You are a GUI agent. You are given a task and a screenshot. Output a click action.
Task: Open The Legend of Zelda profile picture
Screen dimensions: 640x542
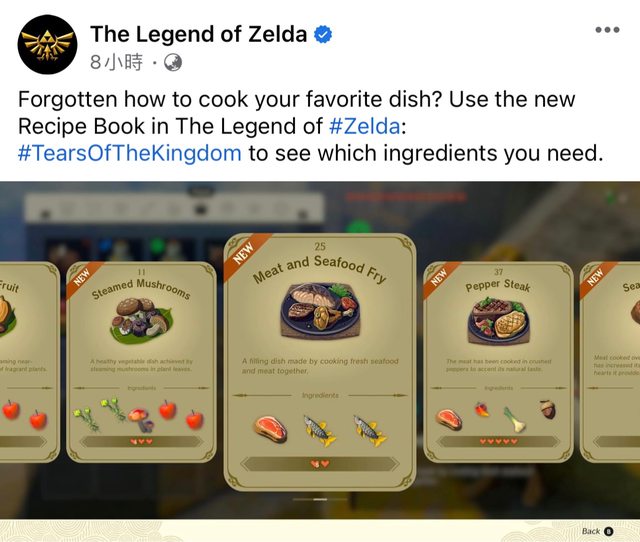pyautogui.click(x=47, y=44)
